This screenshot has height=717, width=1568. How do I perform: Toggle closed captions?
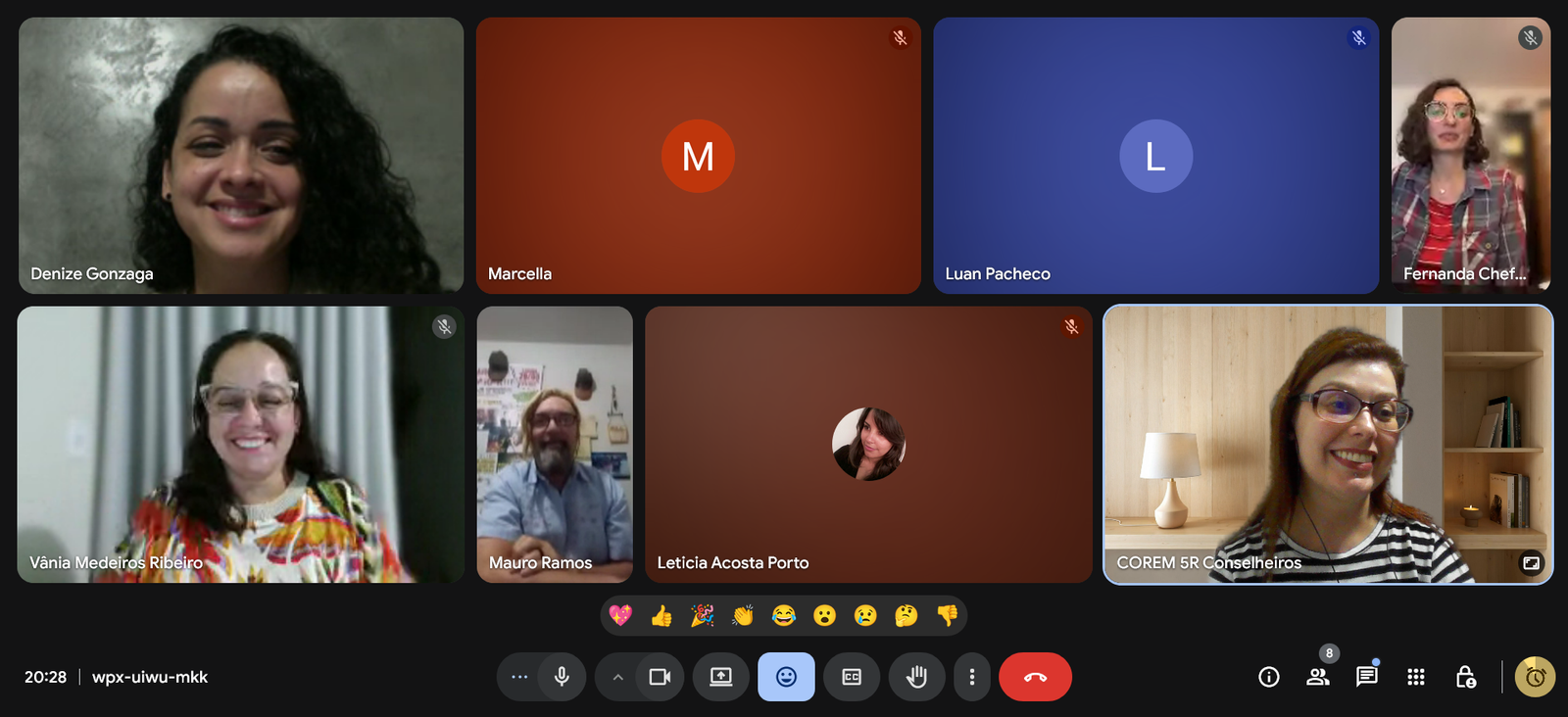(x=852, y=677)
